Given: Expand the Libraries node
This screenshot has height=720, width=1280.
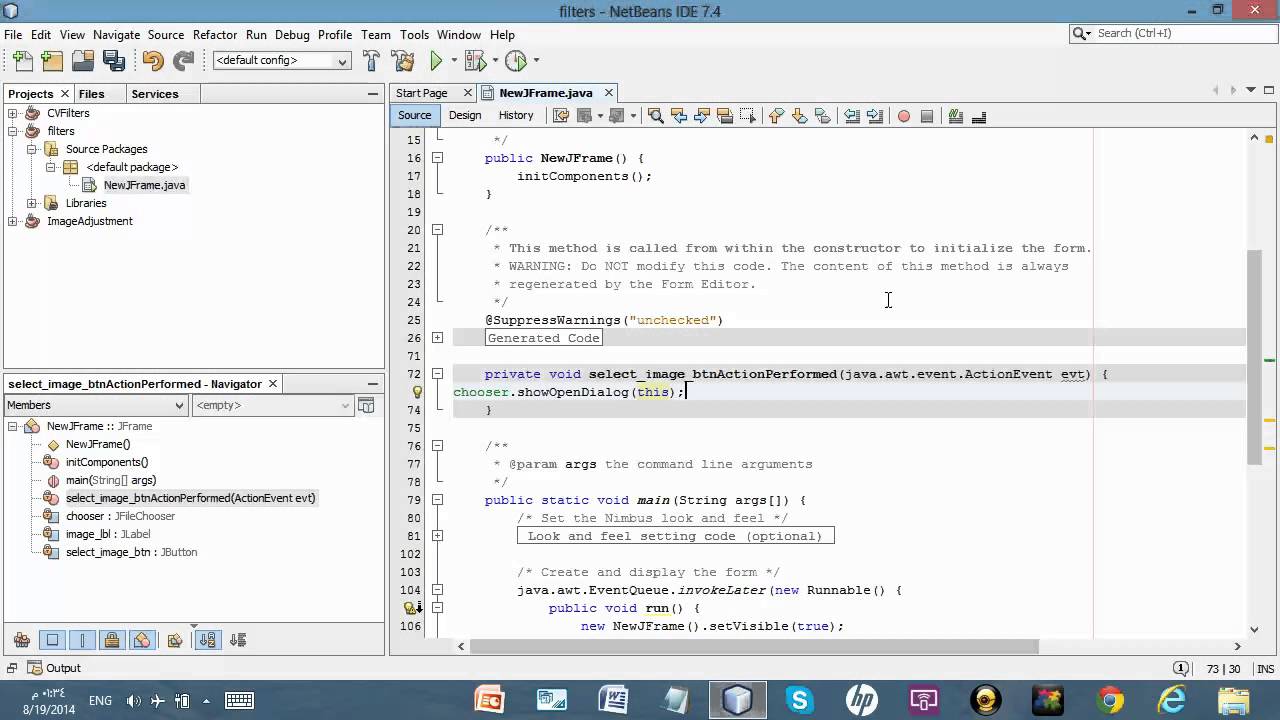Looking at the screenshot, I should tap(32, 203).
